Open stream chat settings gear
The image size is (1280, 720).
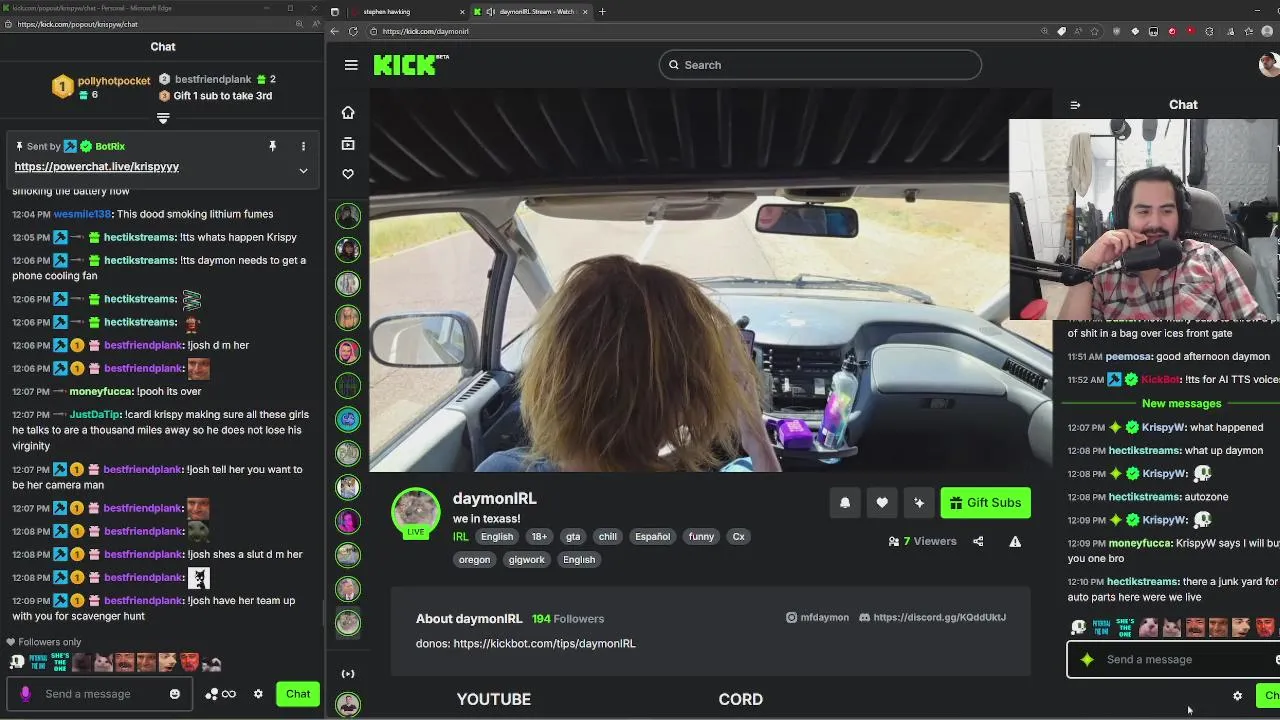coord(1237,696)
